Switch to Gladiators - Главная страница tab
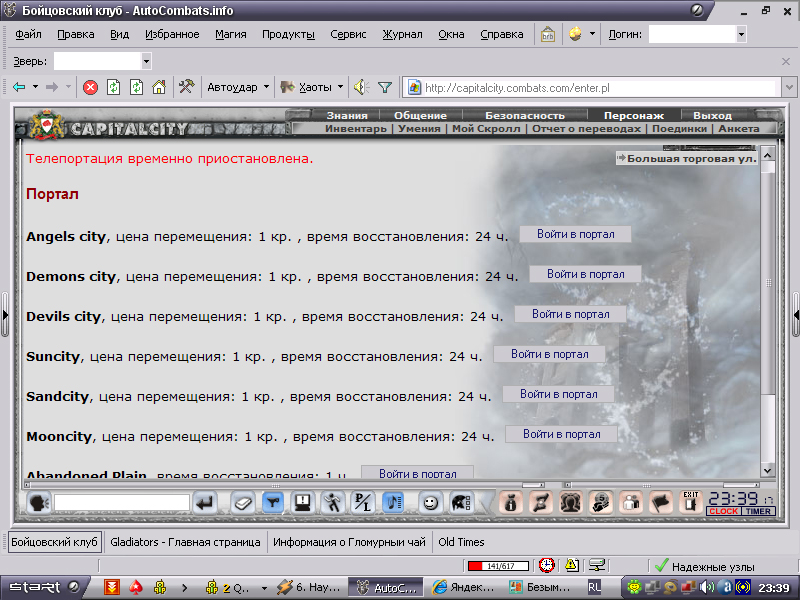The image size is (800, 600). point(185,542)
